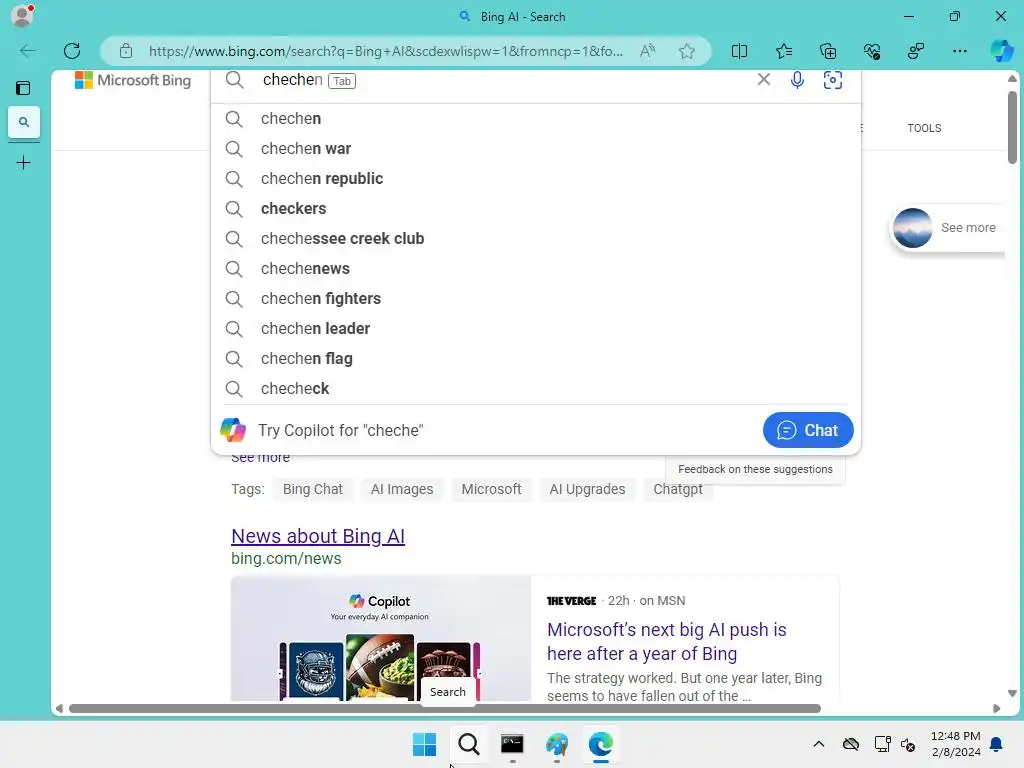This screenshot has width=1024, height=768.
Task: Open The Verge Microsoft AI push article
Action: (666, 641)
